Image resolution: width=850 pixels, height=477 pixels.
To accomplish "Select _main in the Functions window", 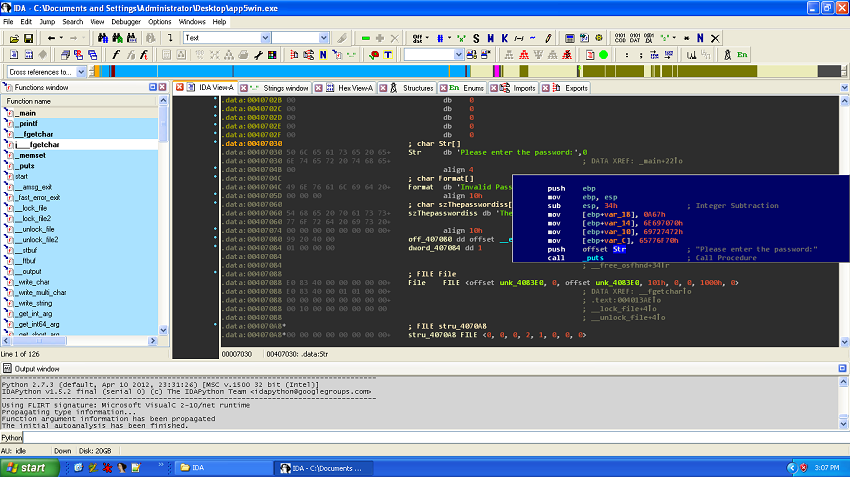I will [26, 113].
